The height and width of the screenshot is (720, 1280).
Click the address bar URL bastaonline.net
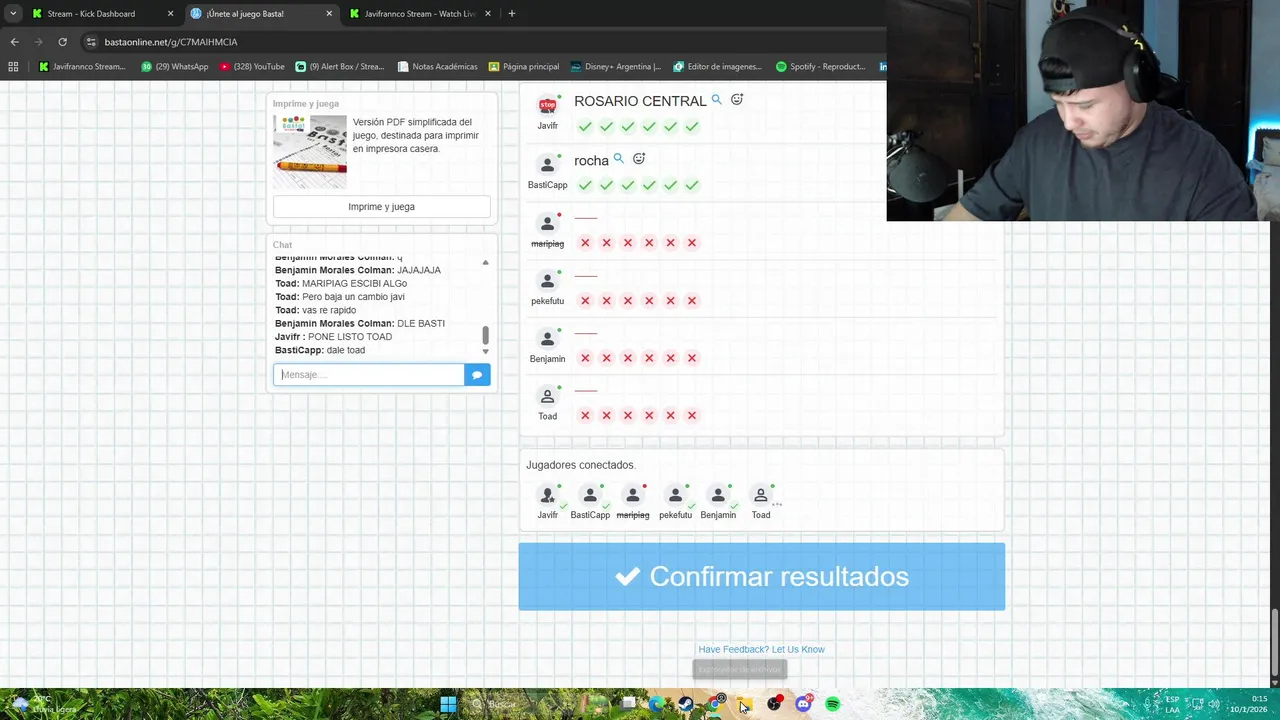[x=171, y=42]
